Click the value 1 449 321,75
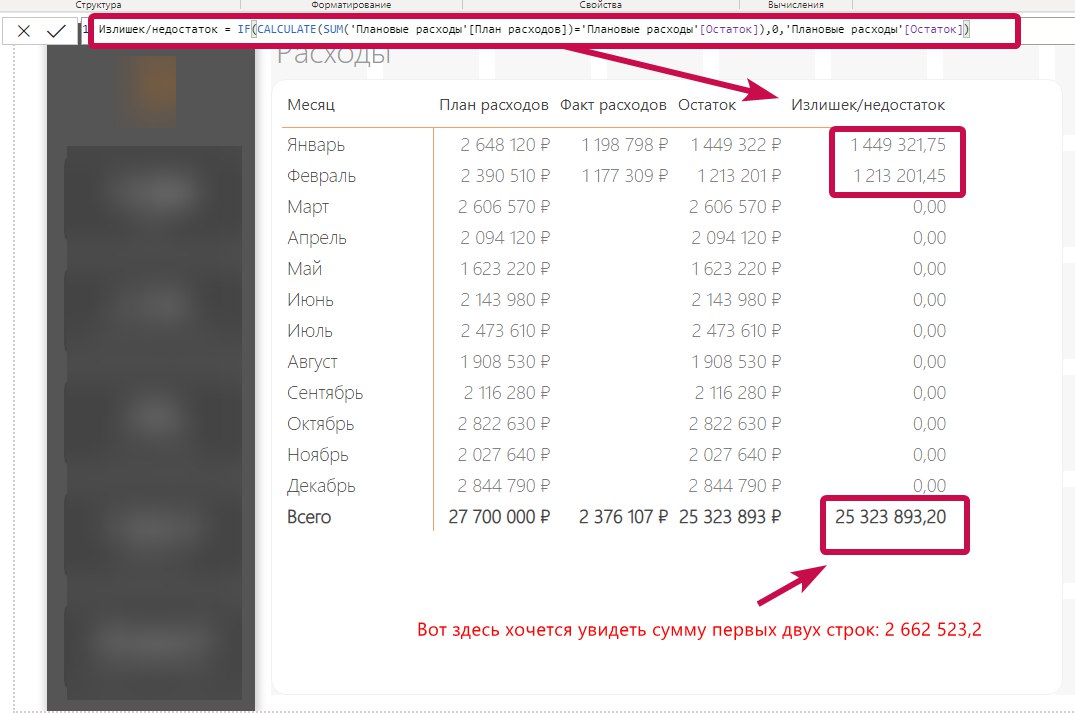Image resolution: width=1075 pixels, height=713 pixels. [898, 145]
